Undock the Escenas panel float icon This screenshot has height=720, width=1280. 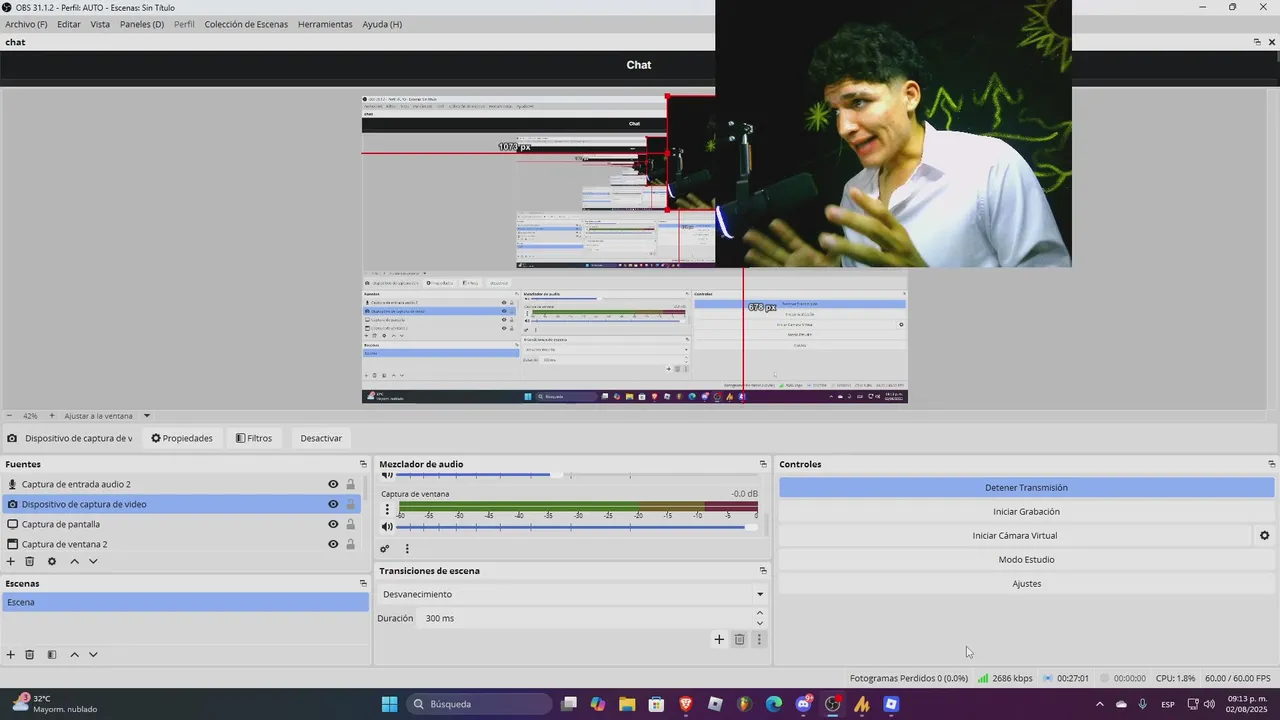point(363,583)
